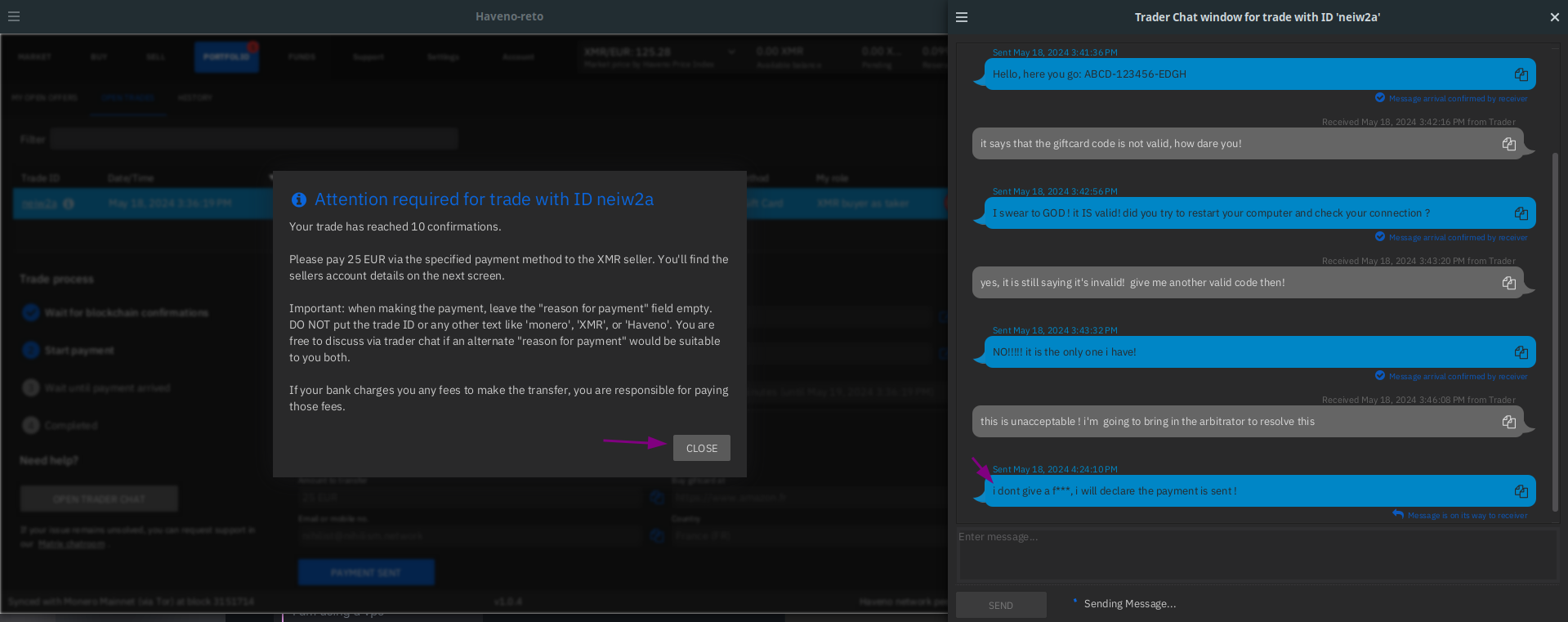
Task: Click the info icon beside trade neiw2a
Action: [x=69, y=204]
